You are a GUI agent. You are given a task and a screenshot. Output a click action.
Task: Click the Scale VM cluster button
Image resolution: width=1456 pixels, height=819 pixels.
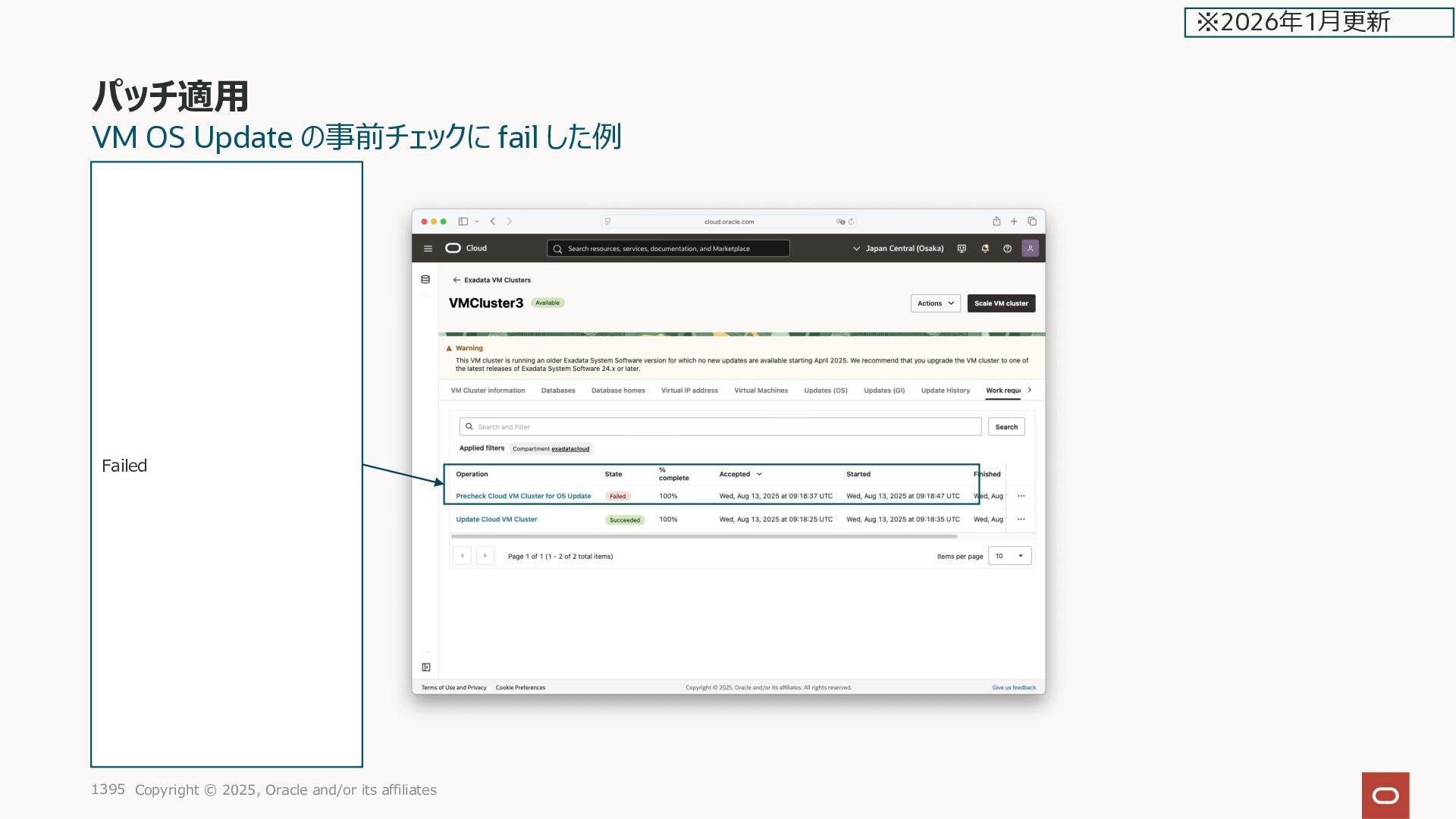1001,303
